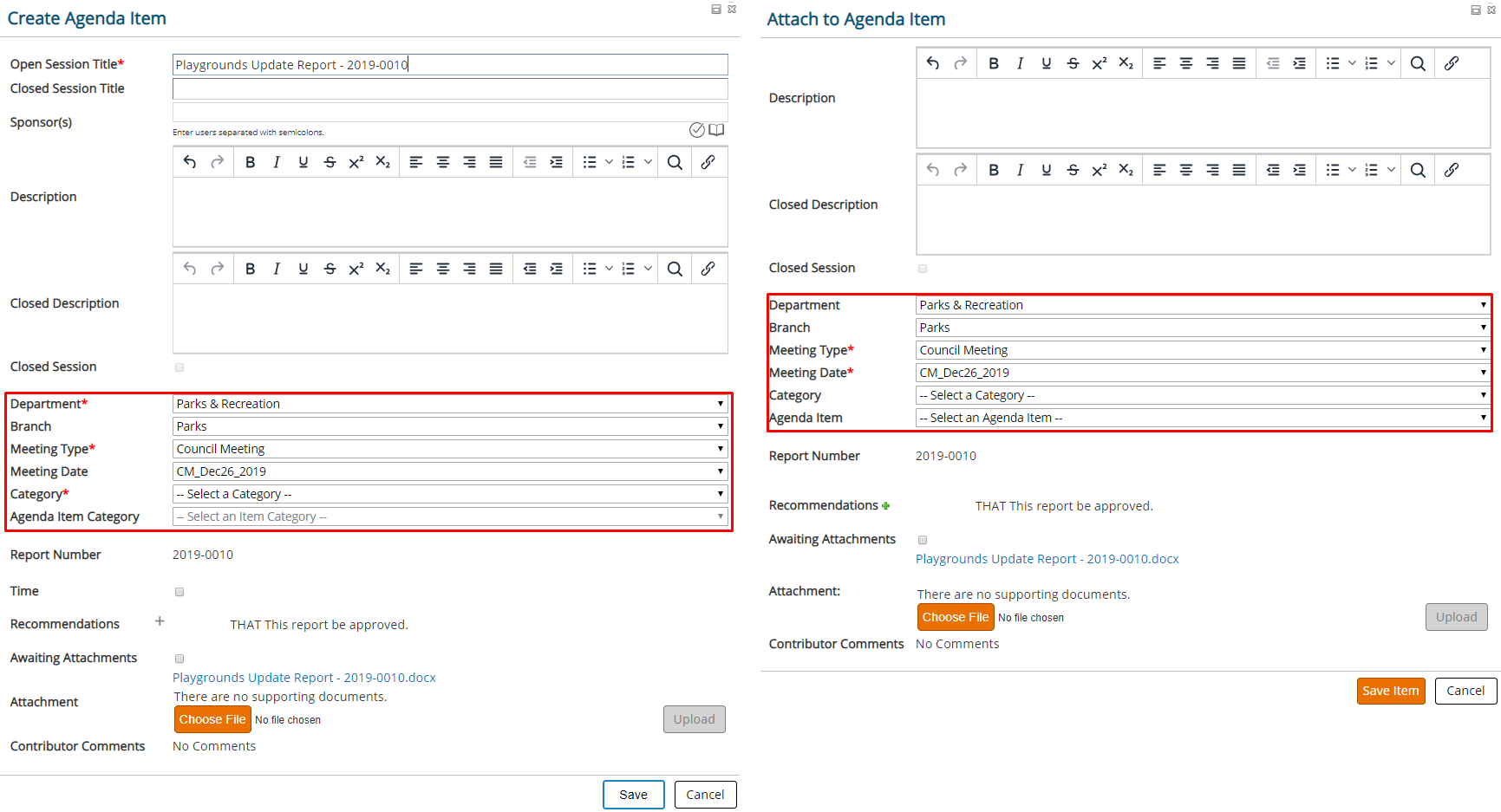The width and height of the screenshot is (1501, 812).
Task: Toggle Closed Session checkbox in Attach to Agenda Item
Action: click(923, 269)
